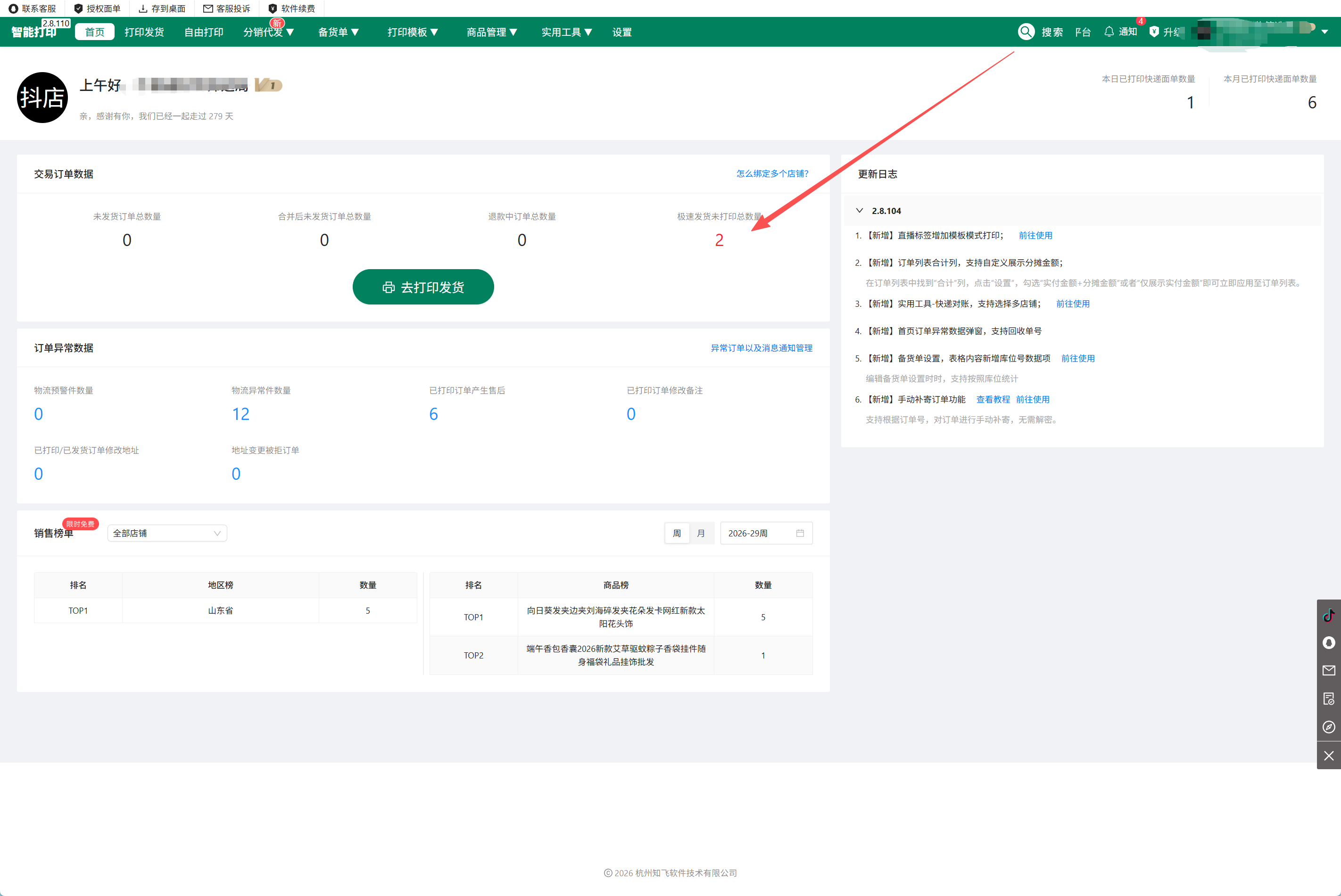Viewport: 1341px width, 896px height.
Task: Go to the 设置 menu item
Action: [x=622, y=32]
